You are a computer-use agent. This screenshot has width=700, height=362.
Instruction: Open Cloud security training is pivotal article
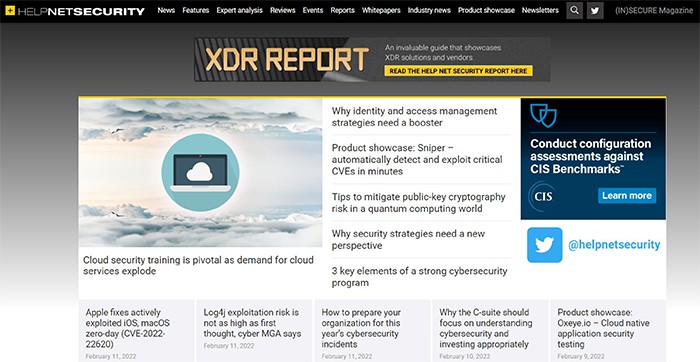(198, 266)
